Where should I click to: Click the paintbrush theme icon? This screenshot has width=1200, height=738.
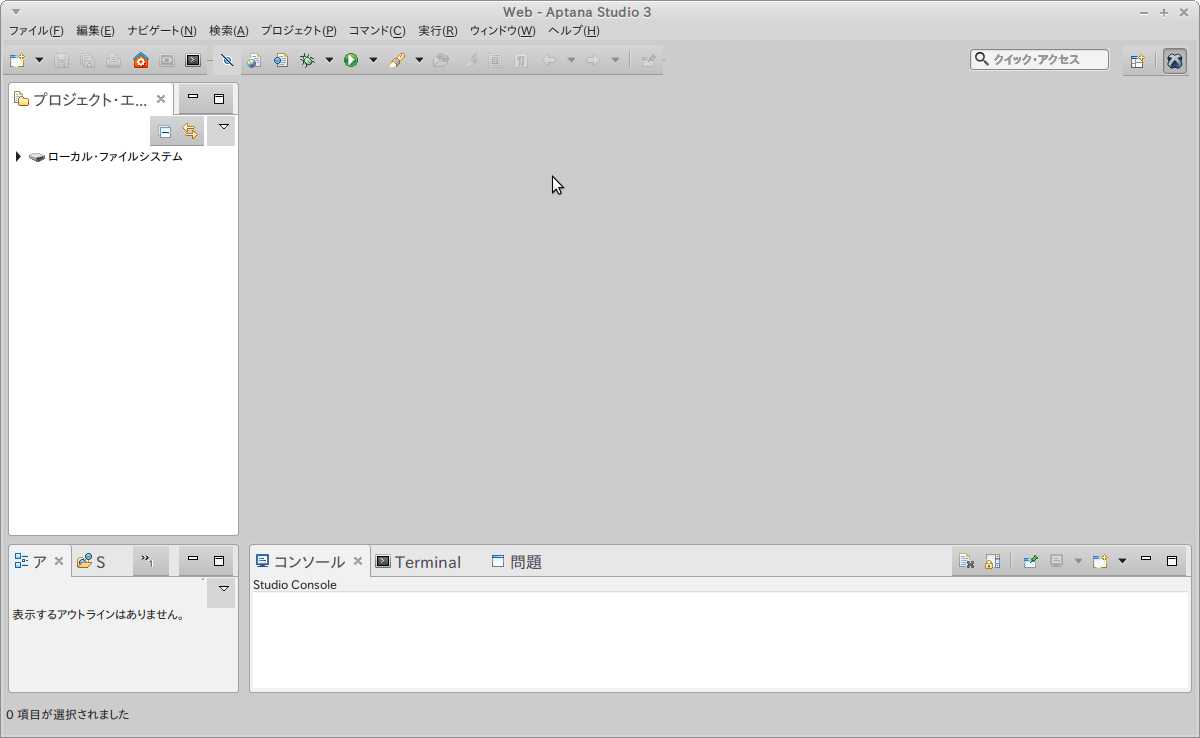coord(397,60)
